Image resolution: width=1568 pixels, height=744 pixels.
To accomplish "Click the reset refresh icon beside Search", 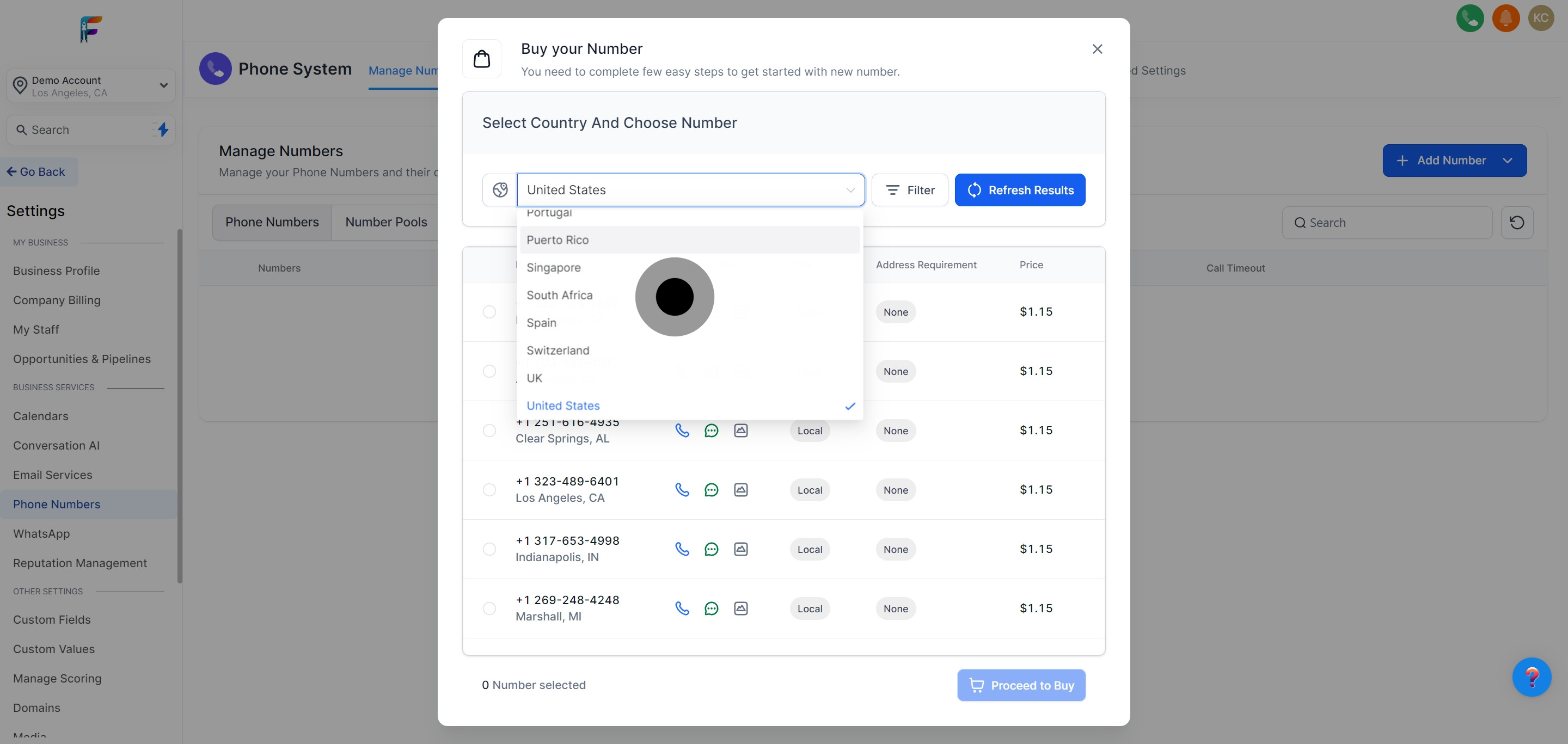I will tap(1516, 223).
